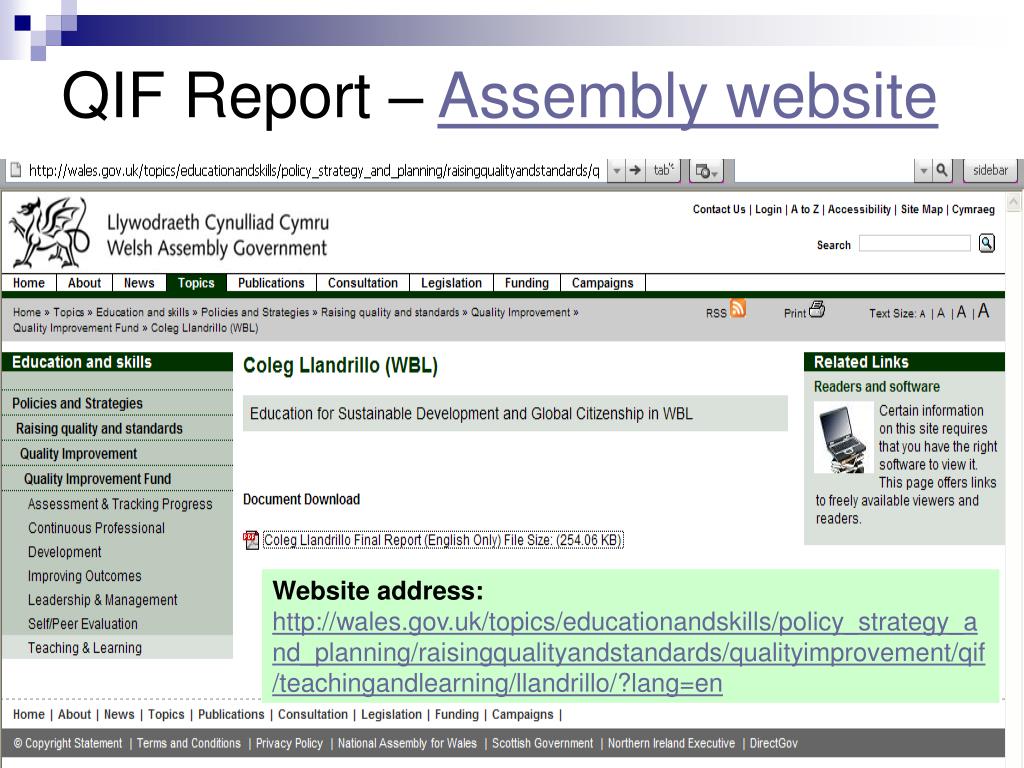Select the Consultation tab in main navigation
The height and width of the screenshot is (768, 1024).
362,283
